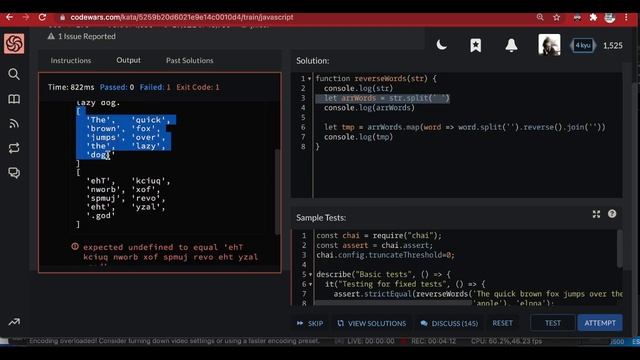Switch to the Instructions tab
640x360 pixels.
(71, 60)
